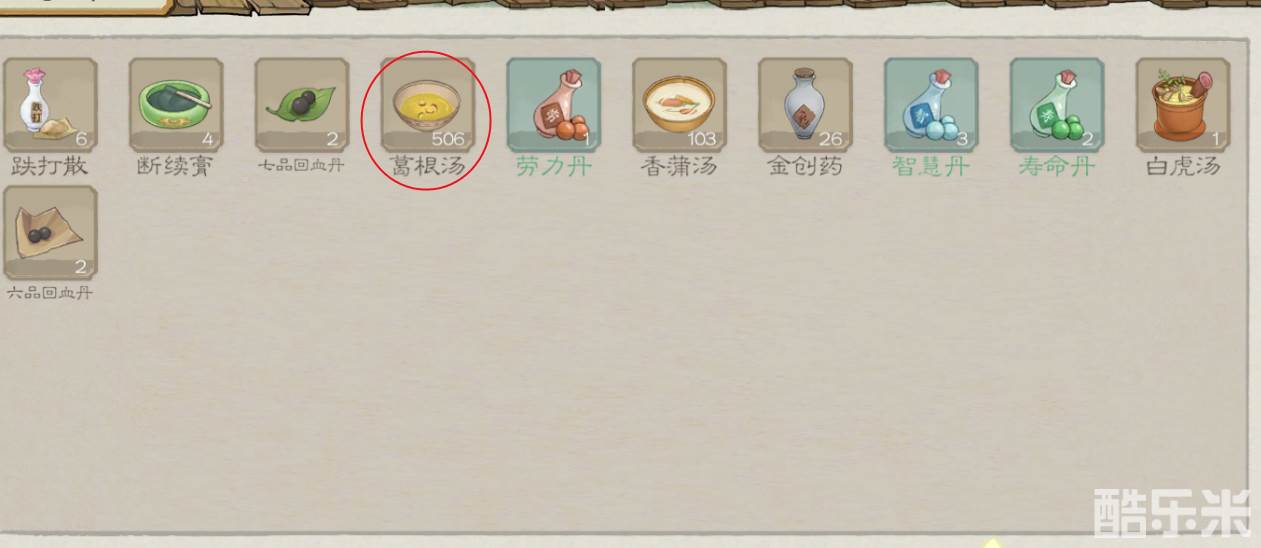The height and width of the screenshot is (548, 1261).
Task: Choose the circled 葛根汤 yellow soup bowl
Action: (428, 105)
